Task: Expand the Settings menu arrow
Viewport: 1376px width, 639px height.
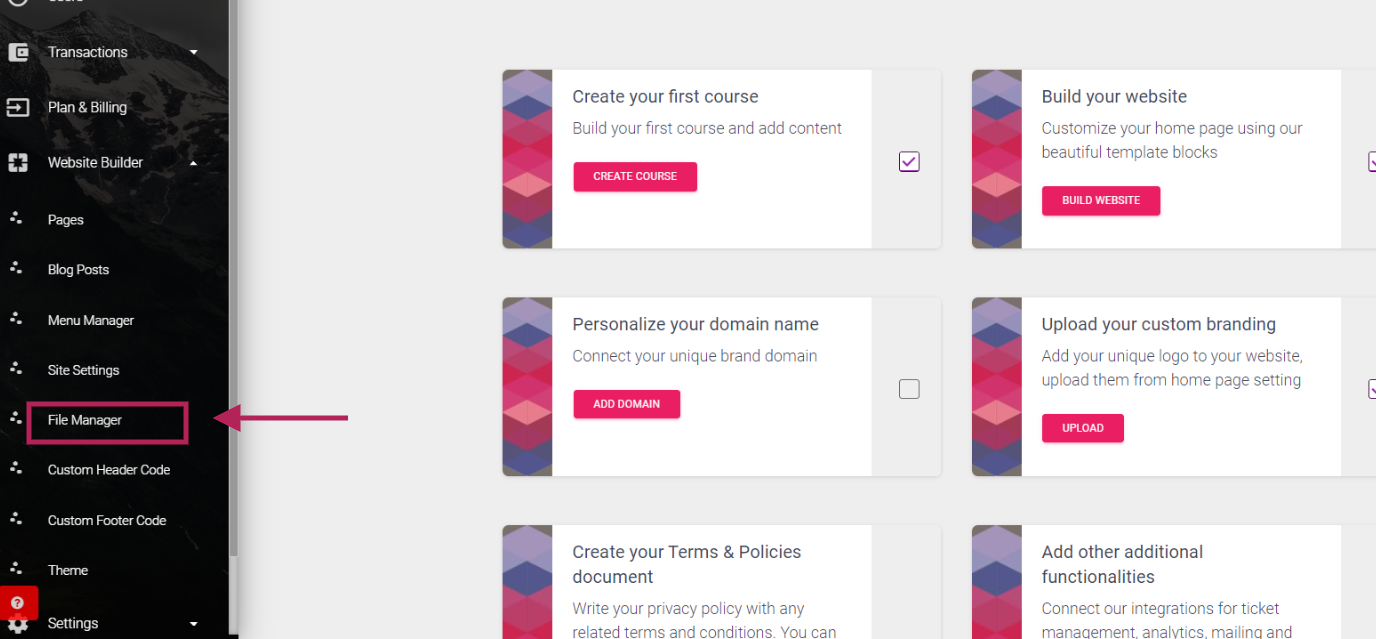Action: [194, 624]
